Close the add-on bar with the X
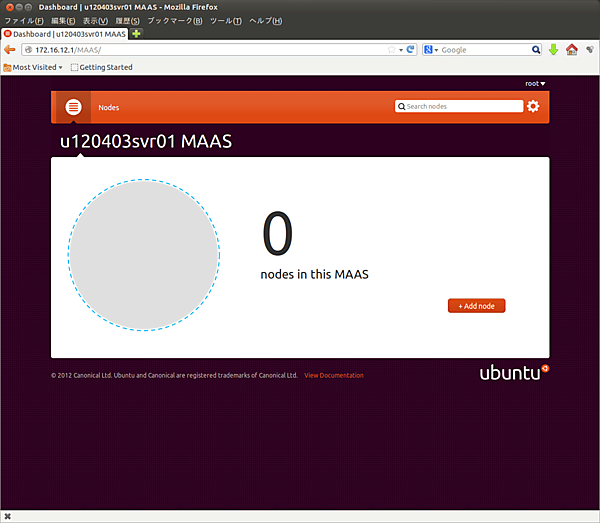The height and width of the screenshot is (523, 600). click(x=7, y=516)
